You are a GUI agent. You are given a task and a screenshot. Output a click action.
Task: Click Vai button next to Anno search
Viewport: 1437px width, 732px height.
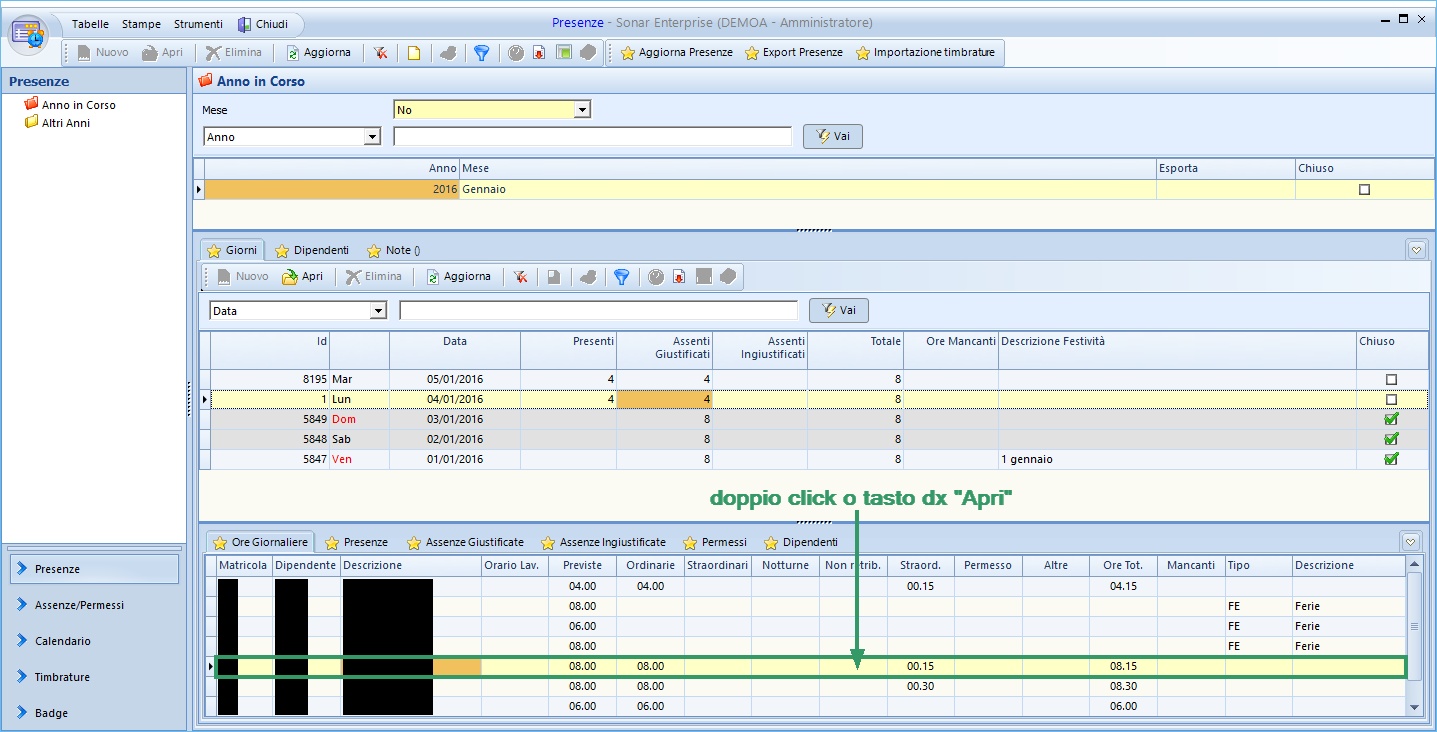832,137
